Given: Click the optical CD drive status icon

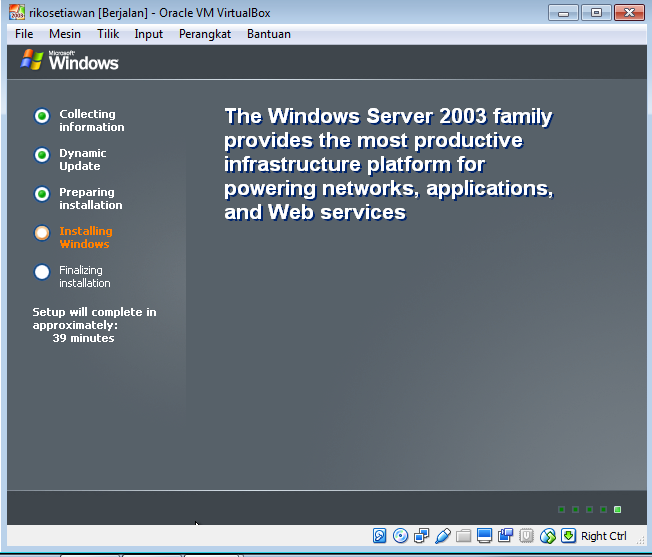Looking at the screenshot, I should 400,536.
